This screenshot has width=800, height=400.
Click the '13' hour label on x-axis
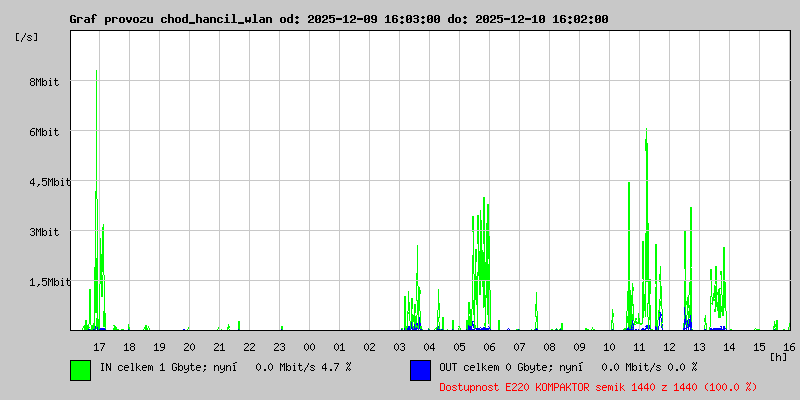coord(699,347)
